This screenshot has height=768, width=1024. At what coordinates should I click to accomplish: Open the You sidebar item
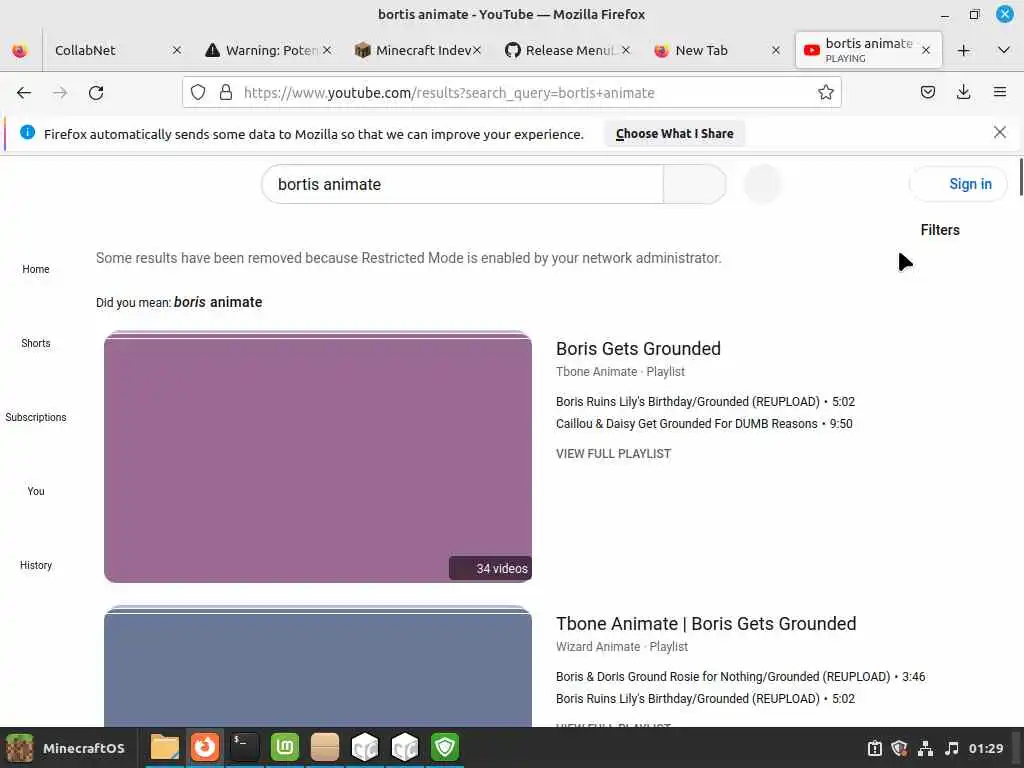(x=36, y=491)
